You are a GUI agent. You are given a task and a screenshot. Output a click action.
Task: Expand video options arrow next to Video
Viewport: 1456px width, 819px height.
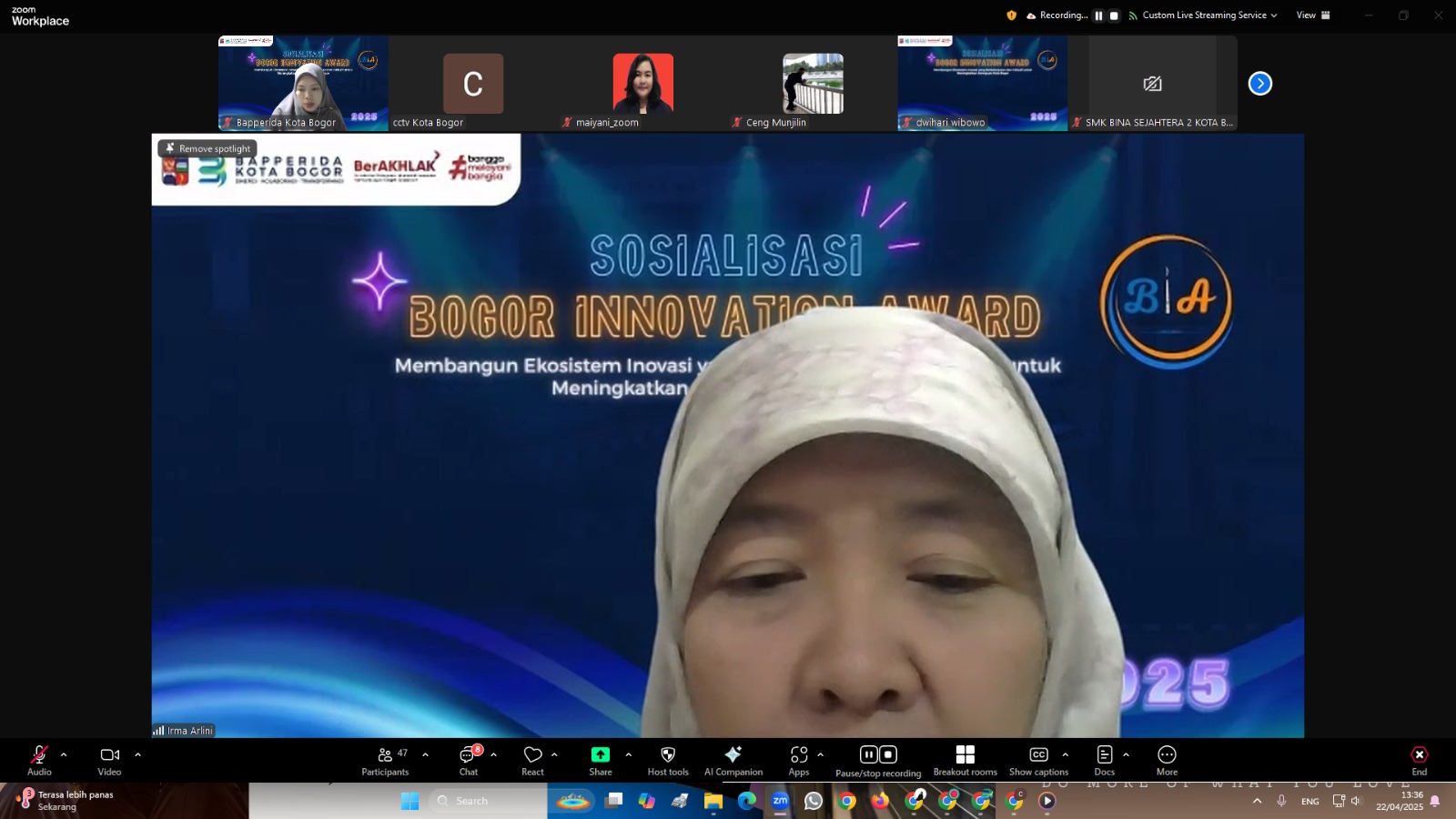(137, 754)
